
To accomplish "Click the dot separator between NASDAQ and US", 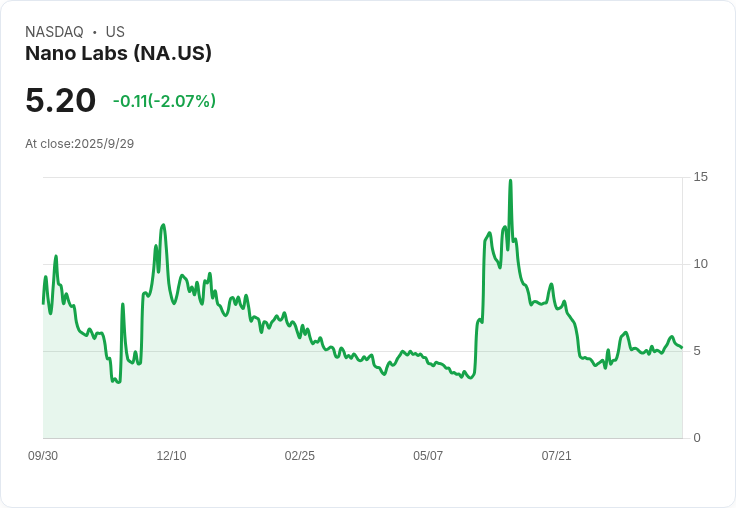I will click(94, 32).
